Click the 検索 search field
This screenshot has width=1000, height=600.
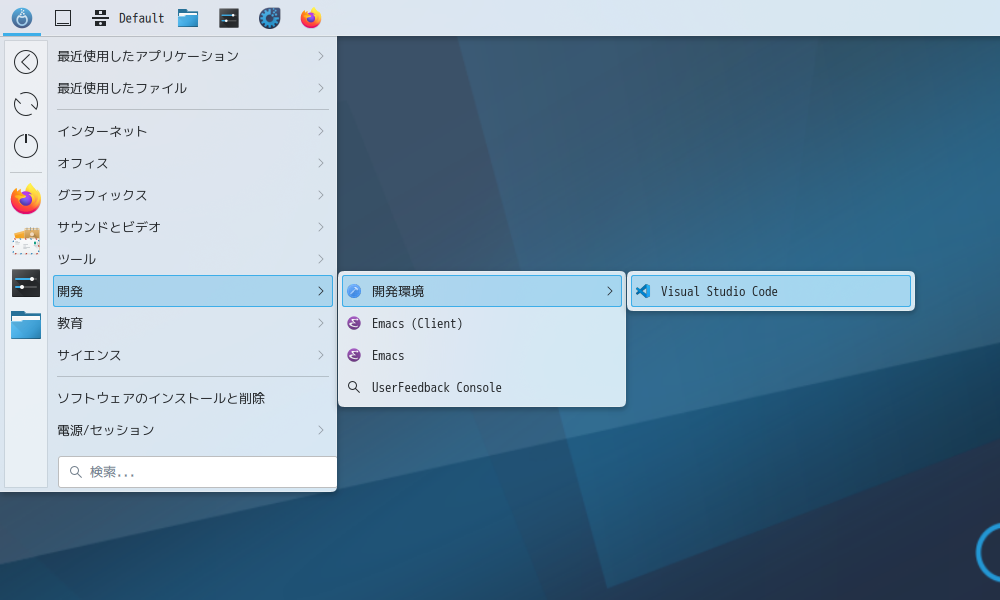197,472
